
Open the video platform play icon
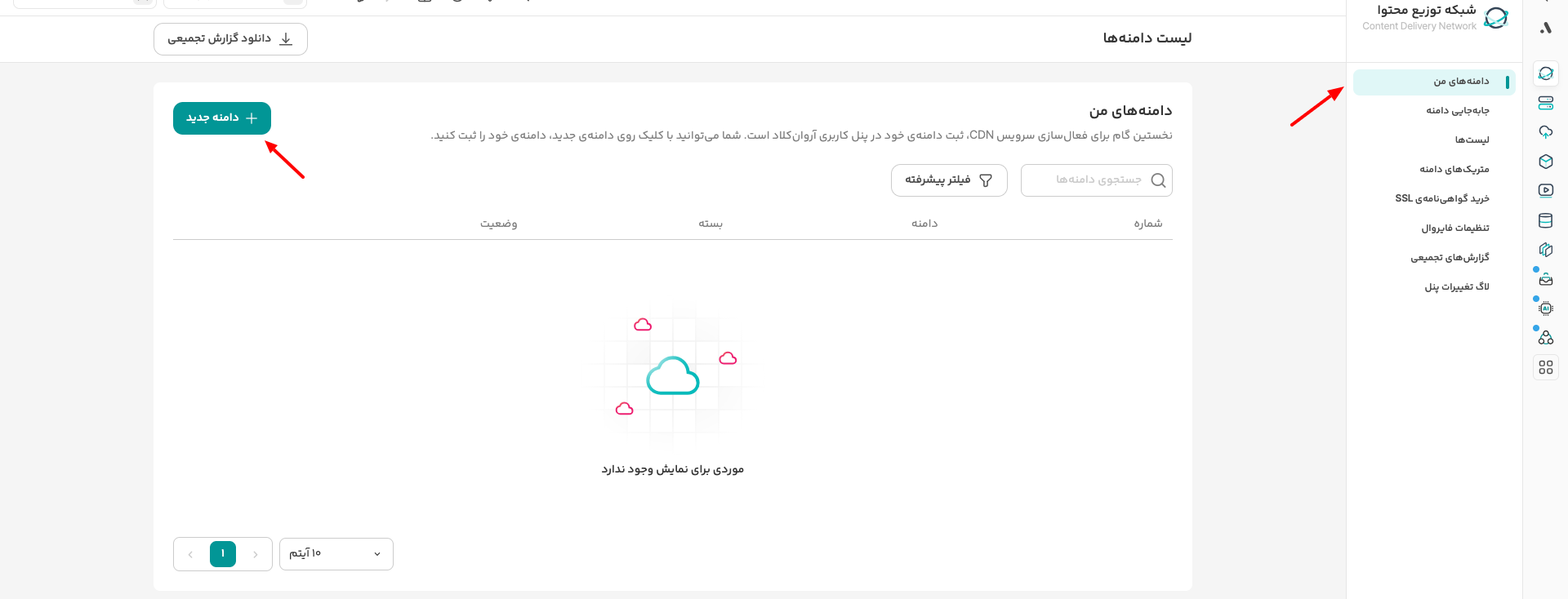pos(1545,191)
